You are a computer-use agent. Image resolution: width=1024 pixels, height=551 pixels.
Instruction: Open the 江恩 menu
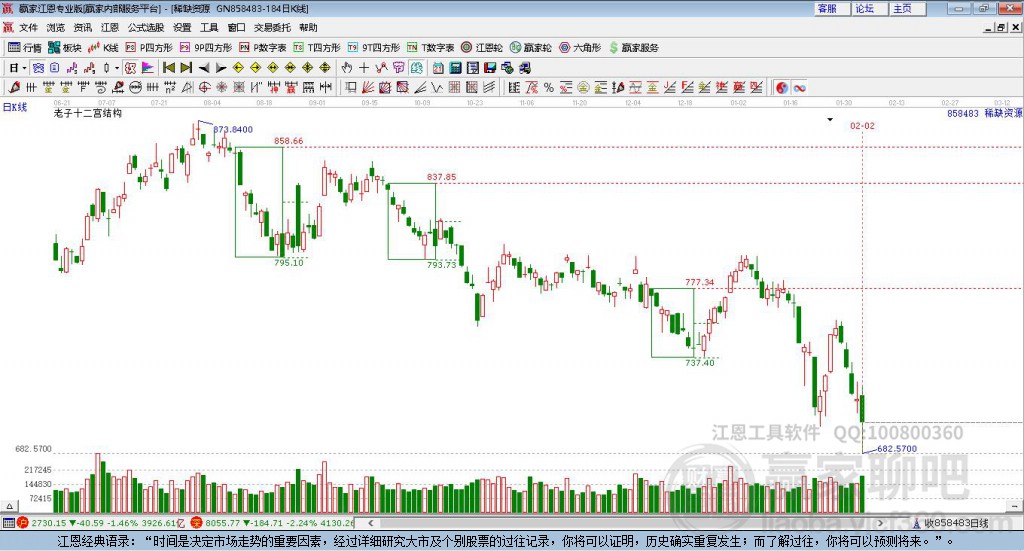point(110,27)
